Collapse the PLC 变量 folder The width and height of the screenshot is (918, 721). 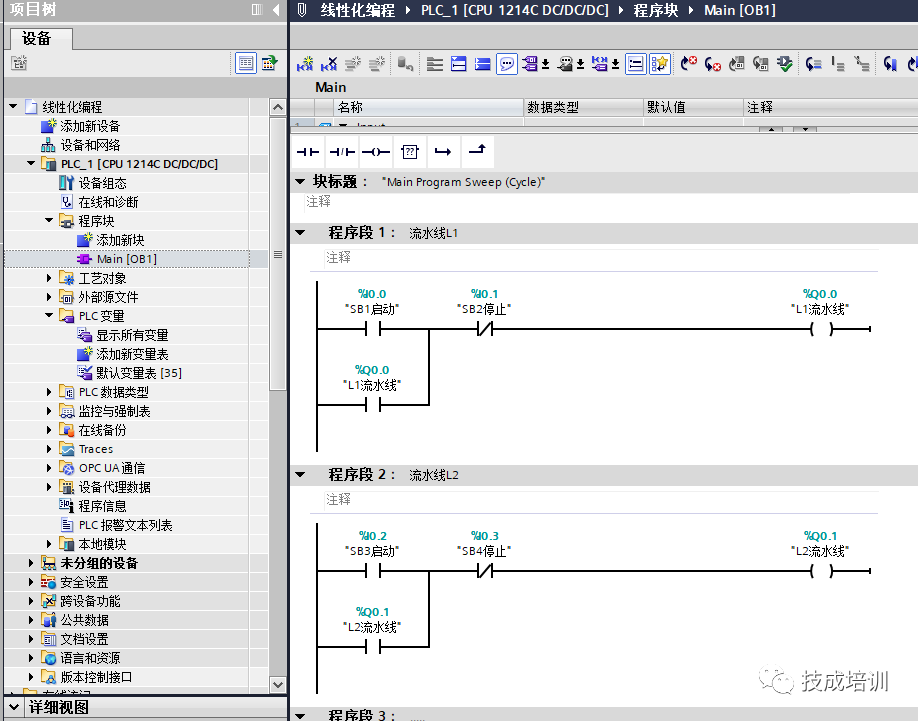tap(49, 315)
